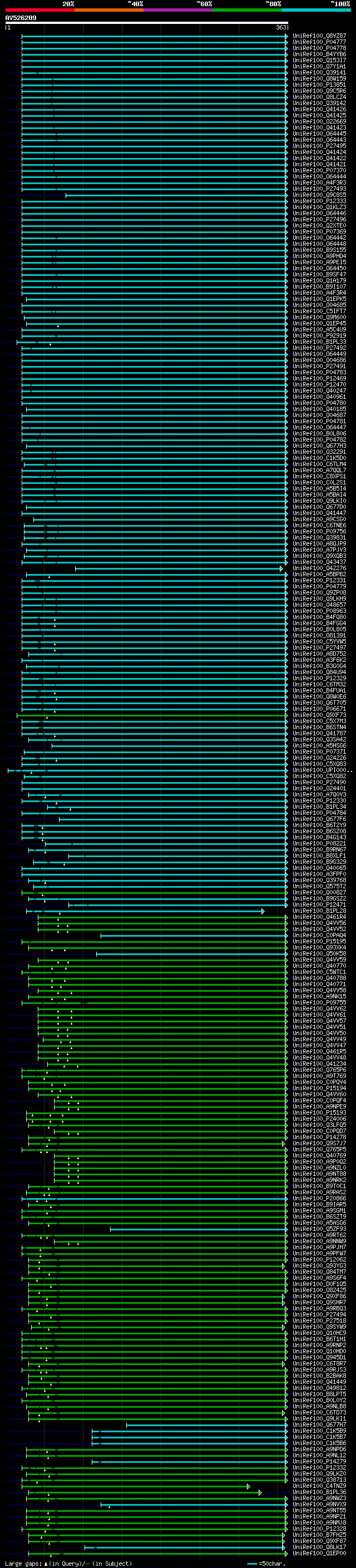Select label UniRef100_Q8LK17
356x1568 pixels.
[x=319, y=1547]
